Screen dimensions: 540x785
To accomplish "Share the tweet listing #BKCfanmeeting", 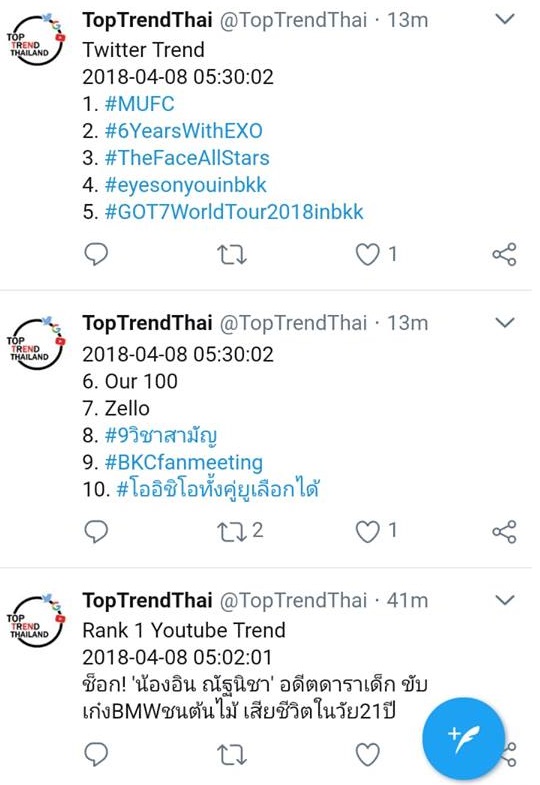I will (504, 532).
